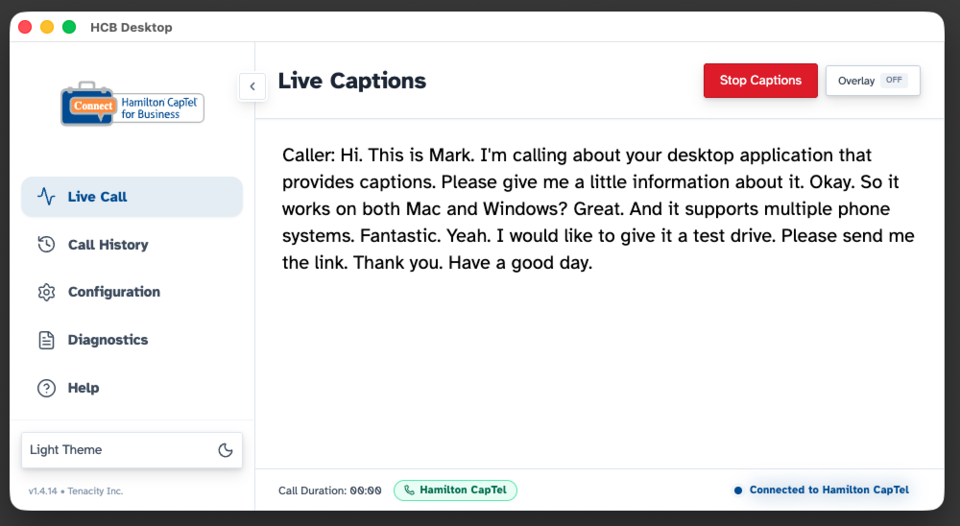This screenshot has width=960, height=526.
Task: Stop Captions with the red button
Action: click(x=760, y=80)
